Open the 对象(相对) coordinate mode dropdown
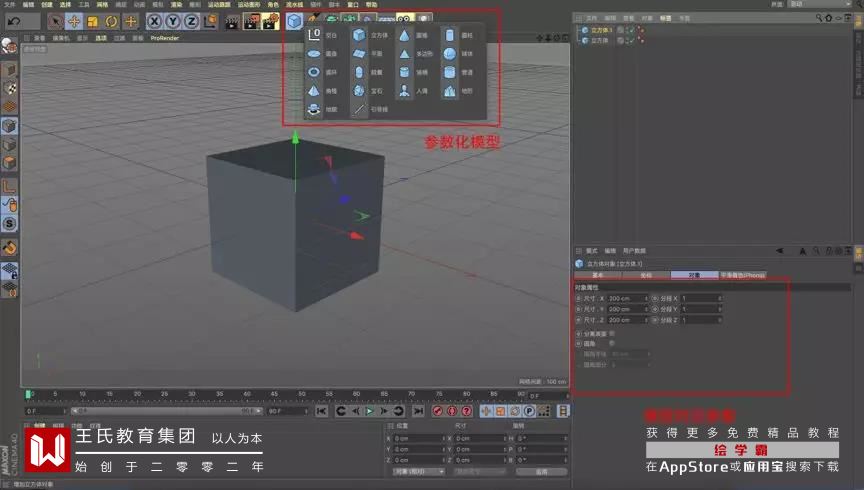 [419, 472]
